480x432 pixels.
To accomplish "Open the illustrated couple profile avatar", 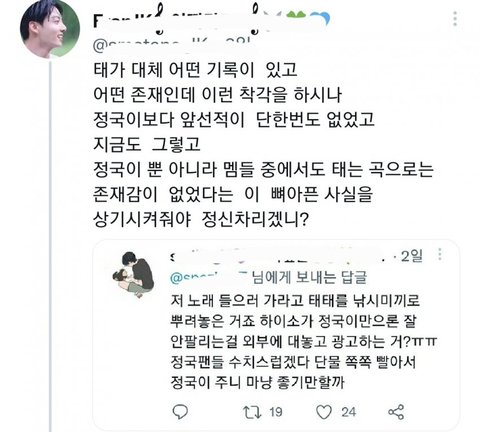I will [x=133, y=275].
